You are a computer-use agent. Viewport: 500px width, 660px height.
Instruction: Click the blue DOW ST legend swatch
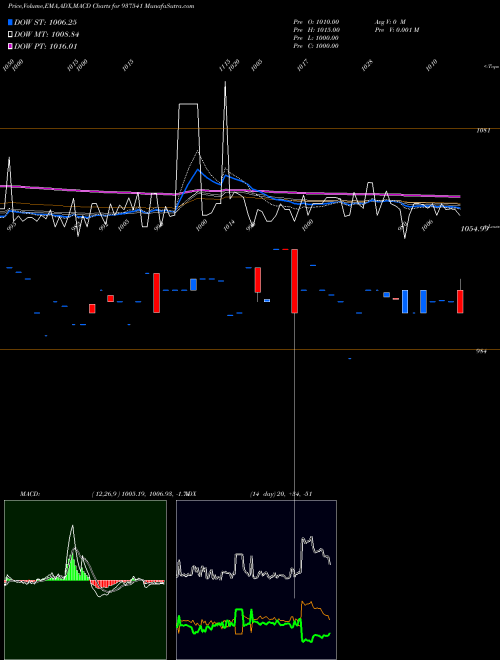coord(10,22)
